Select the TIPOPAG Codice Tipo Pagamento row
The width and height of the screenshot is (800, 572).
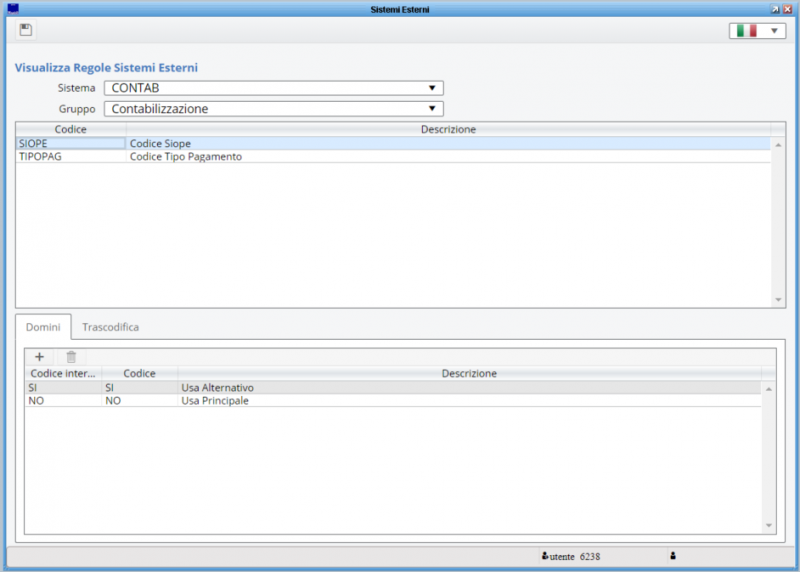pos(393,157)
